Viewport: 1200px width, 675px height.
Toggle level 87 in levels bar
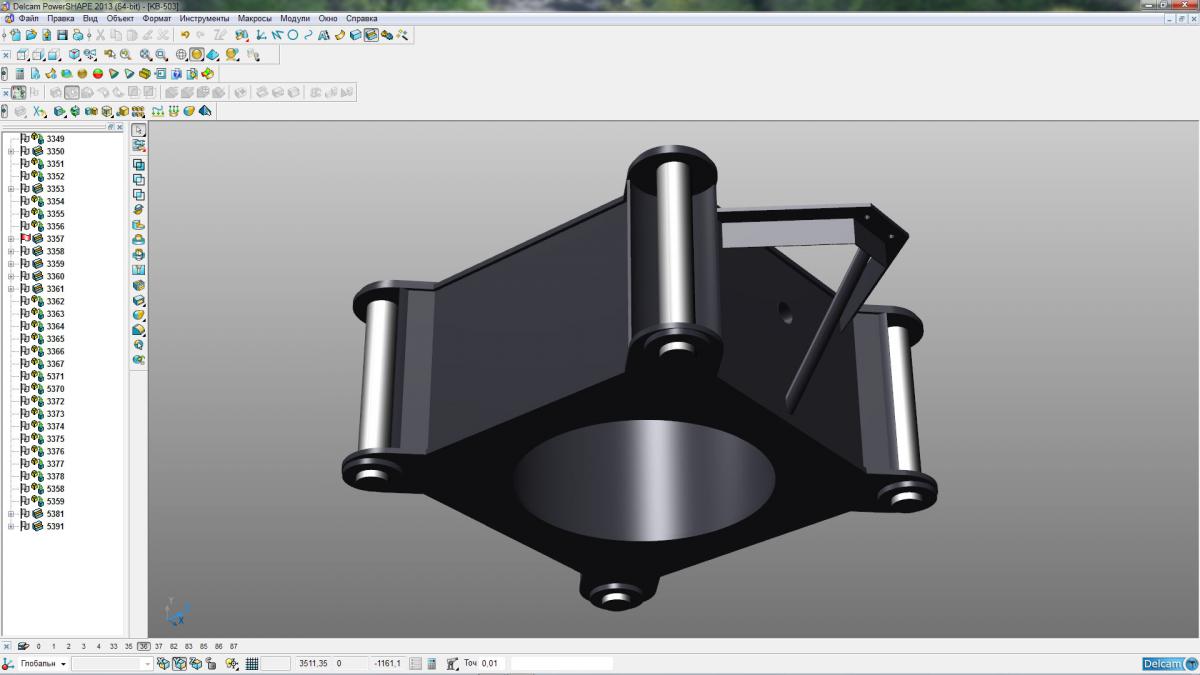[233, 647]
